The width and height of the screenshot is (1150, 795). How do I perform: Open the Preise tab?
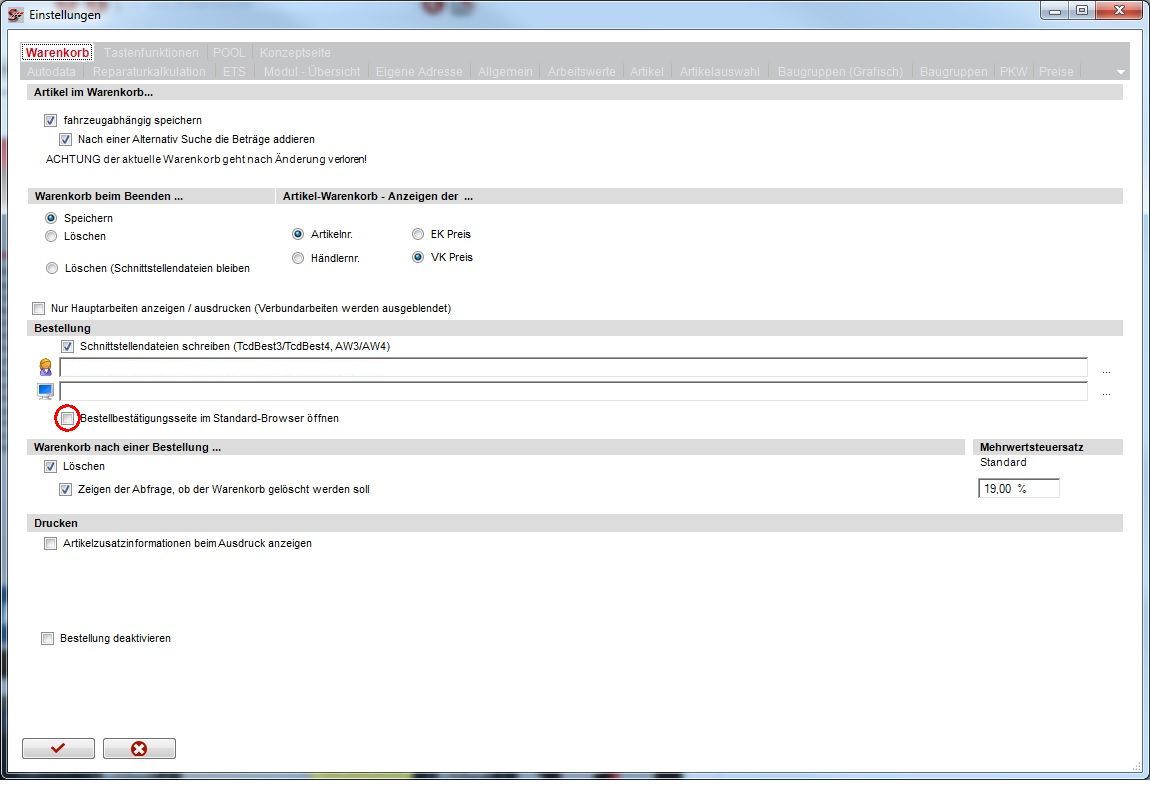click(1056, 72)
